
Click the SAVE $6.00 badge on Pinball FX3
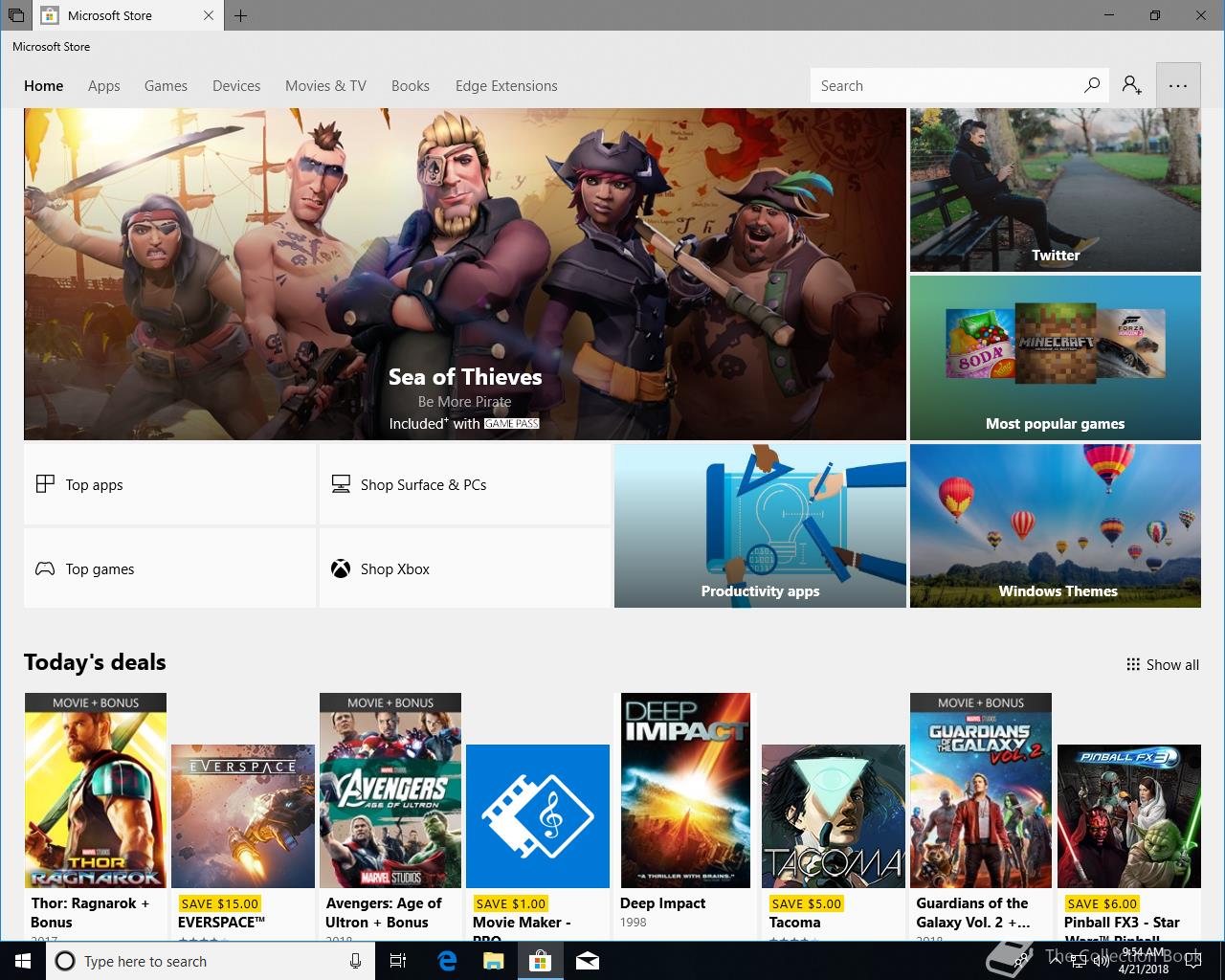(1102, 902)
